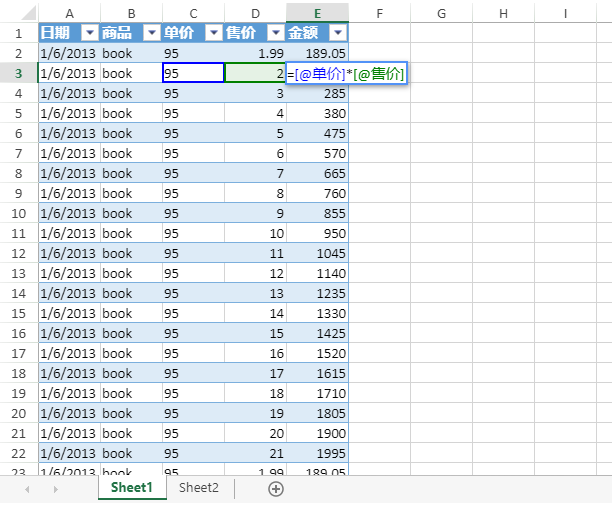Click cell with value 189.05 in row 2
The height and width of the screenshot is (531, 612).
pyautogui.click(x=318, y=53)
